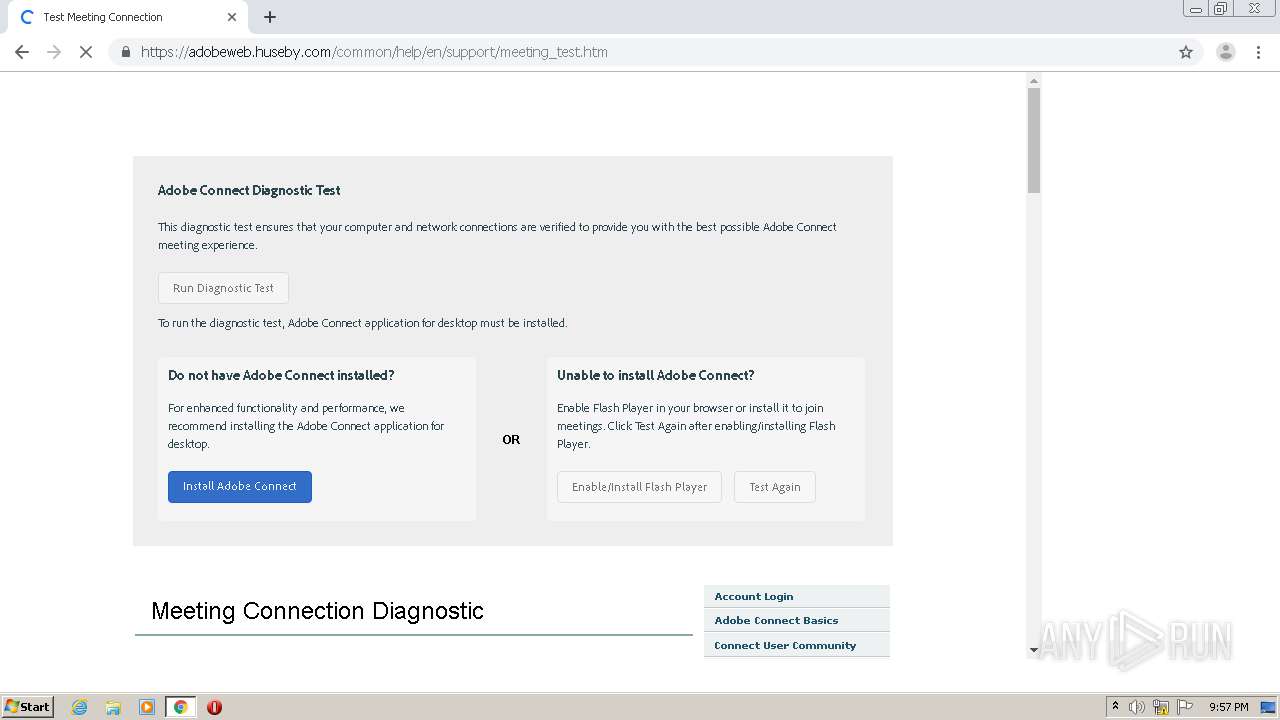Click the taskbar clock showing 9:57 PM
This screenshot has height=720, width=1280.
pos(1228,707)
